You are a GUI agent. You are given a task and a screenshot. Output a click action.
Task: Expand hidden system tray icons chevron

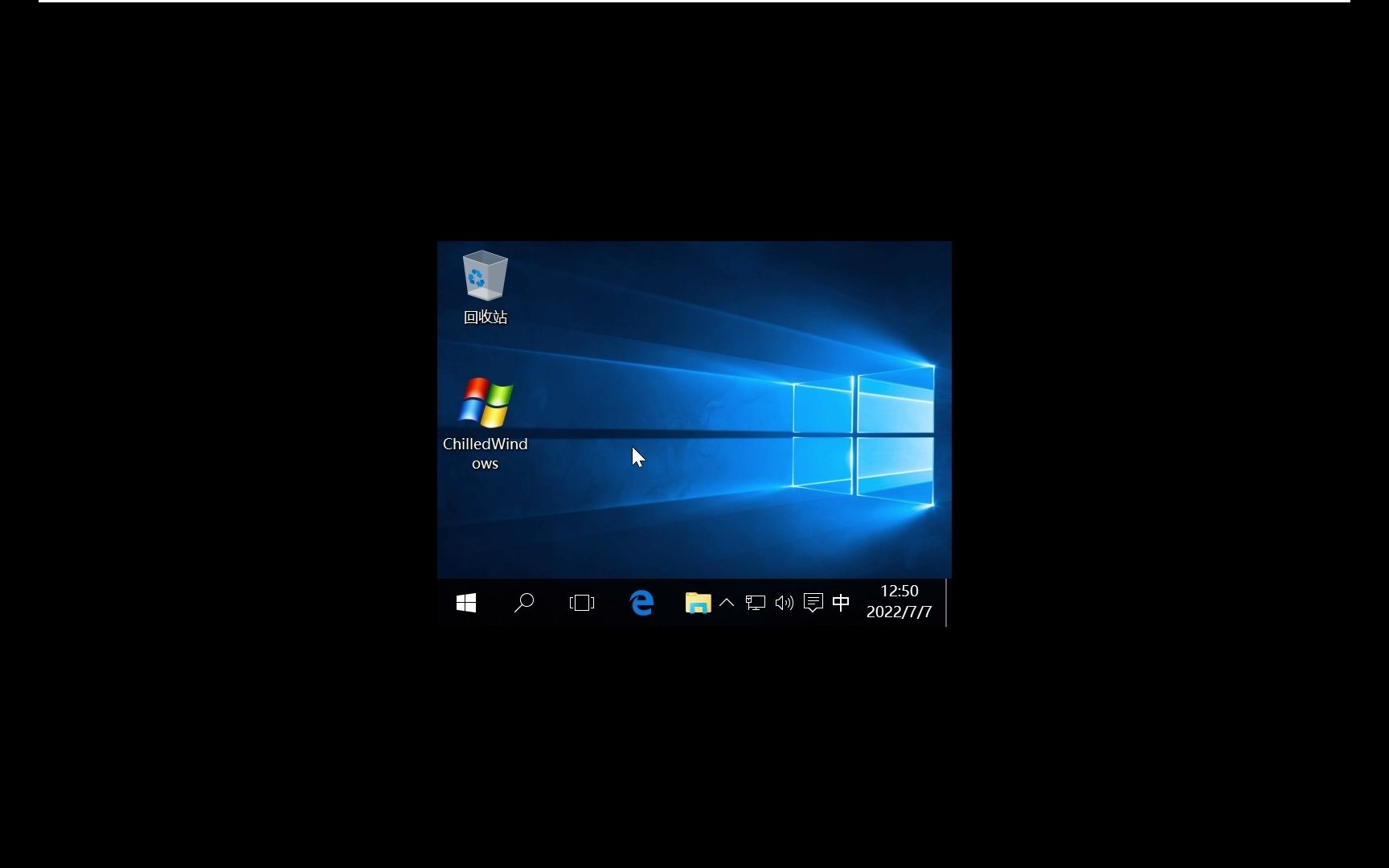pyautogui.click(x=727, y=603)
